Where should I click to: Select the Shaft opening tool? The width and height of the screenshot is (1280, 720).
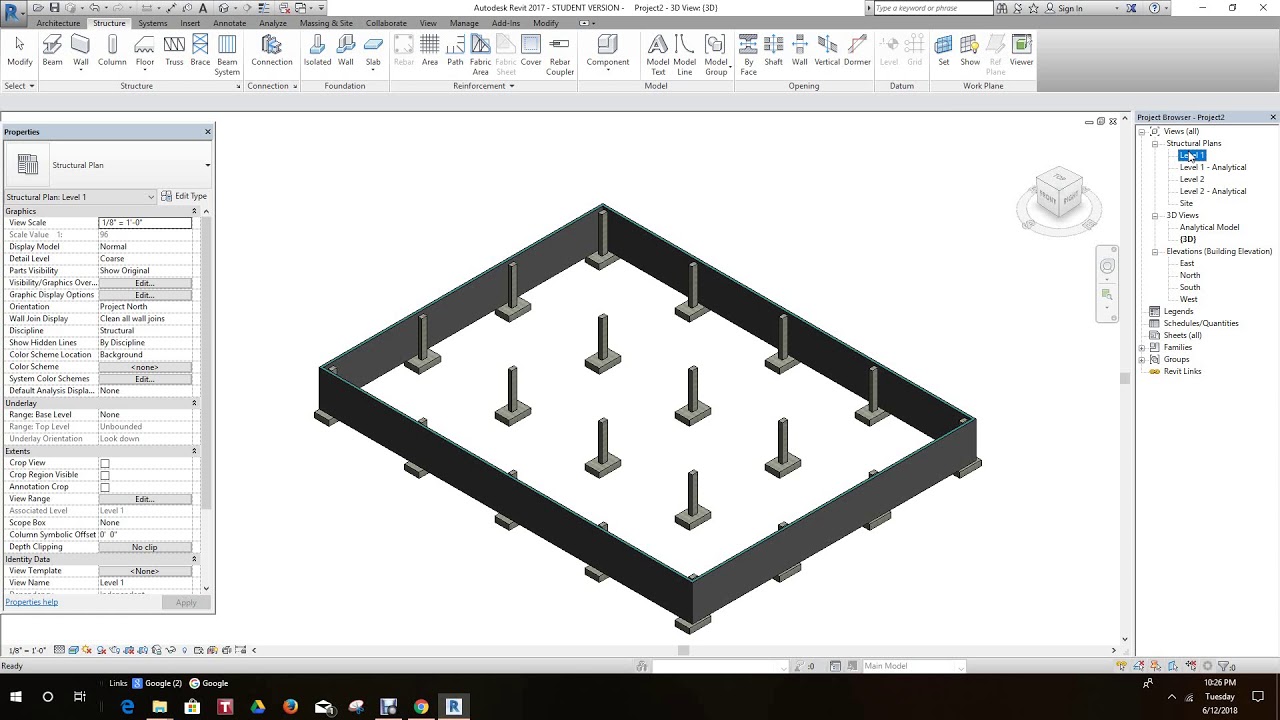tap(774, 51)
